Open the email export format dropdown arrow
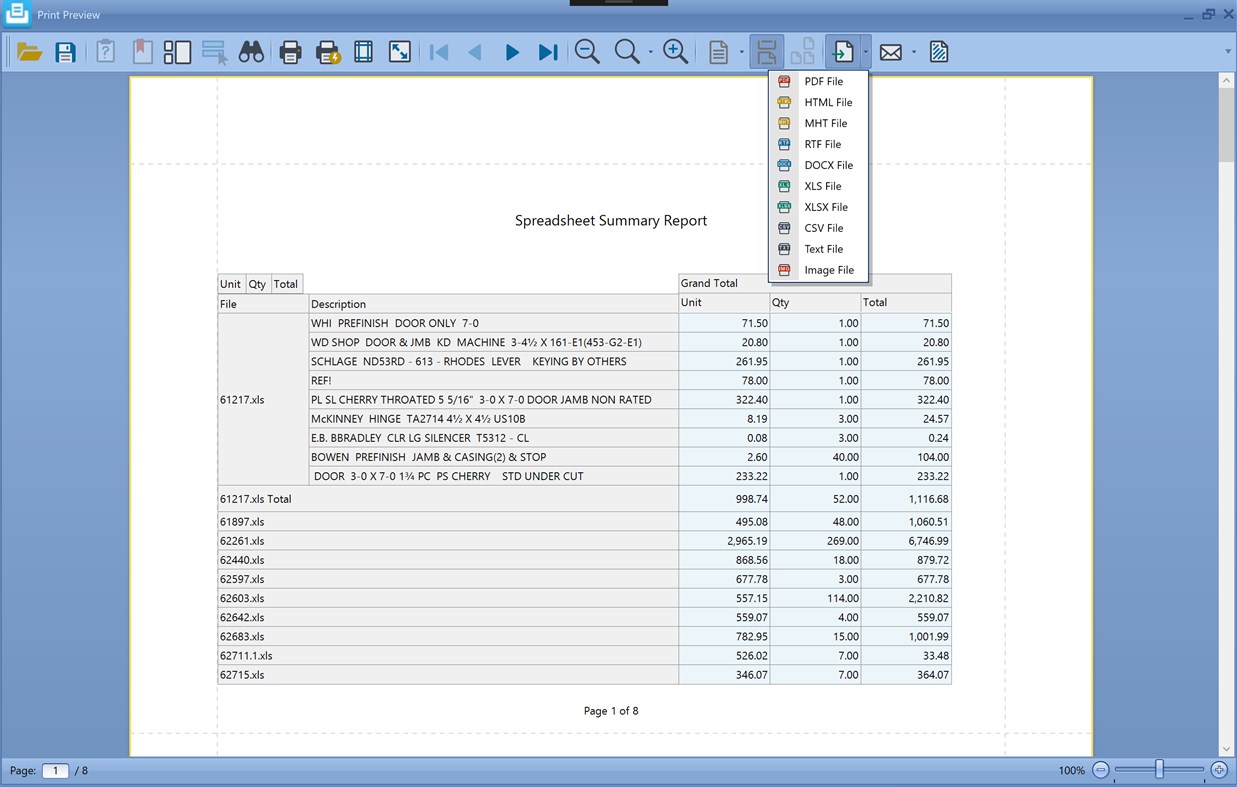 913,51
